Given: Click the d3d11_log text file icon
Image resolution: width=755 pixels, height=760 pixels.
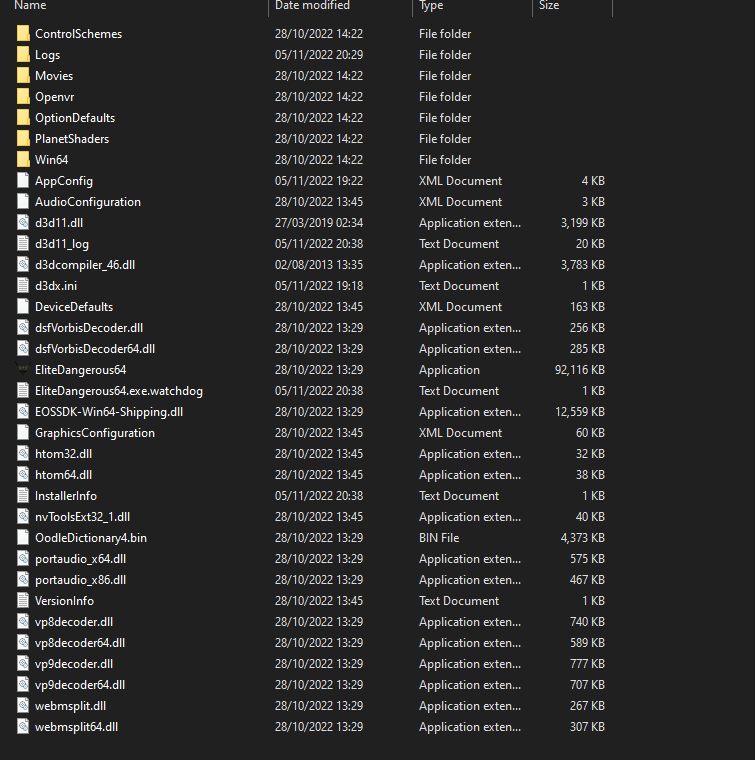Looking at the screenshot, I should pos(23,243).
